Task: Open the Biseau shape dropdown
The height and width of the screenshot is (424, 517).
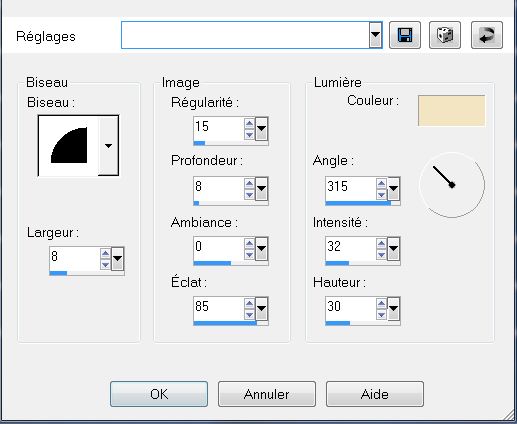Action: (108, 146)
